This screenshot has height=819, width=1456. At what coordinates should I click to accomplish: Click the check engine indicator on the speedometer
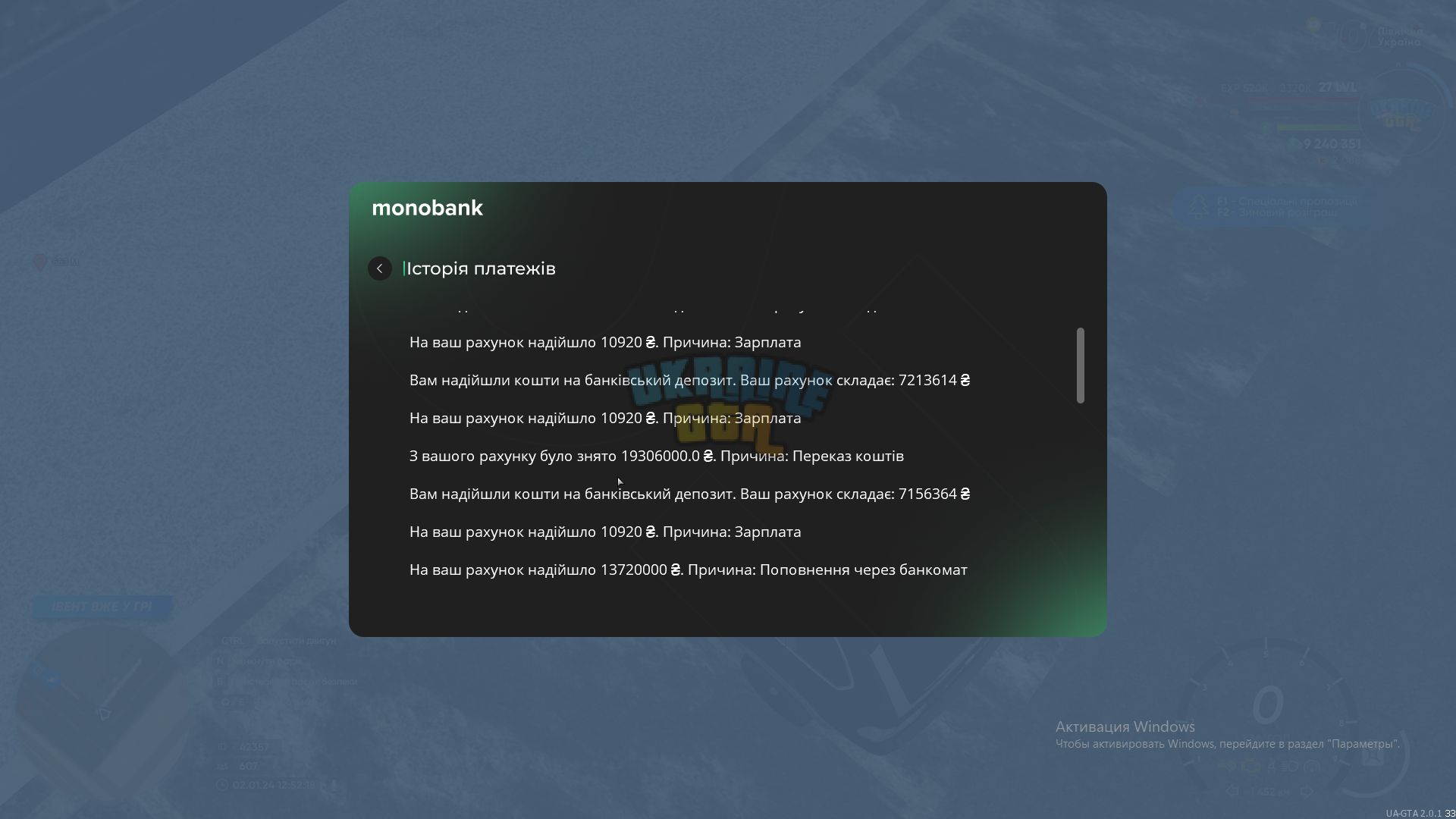1250,766
